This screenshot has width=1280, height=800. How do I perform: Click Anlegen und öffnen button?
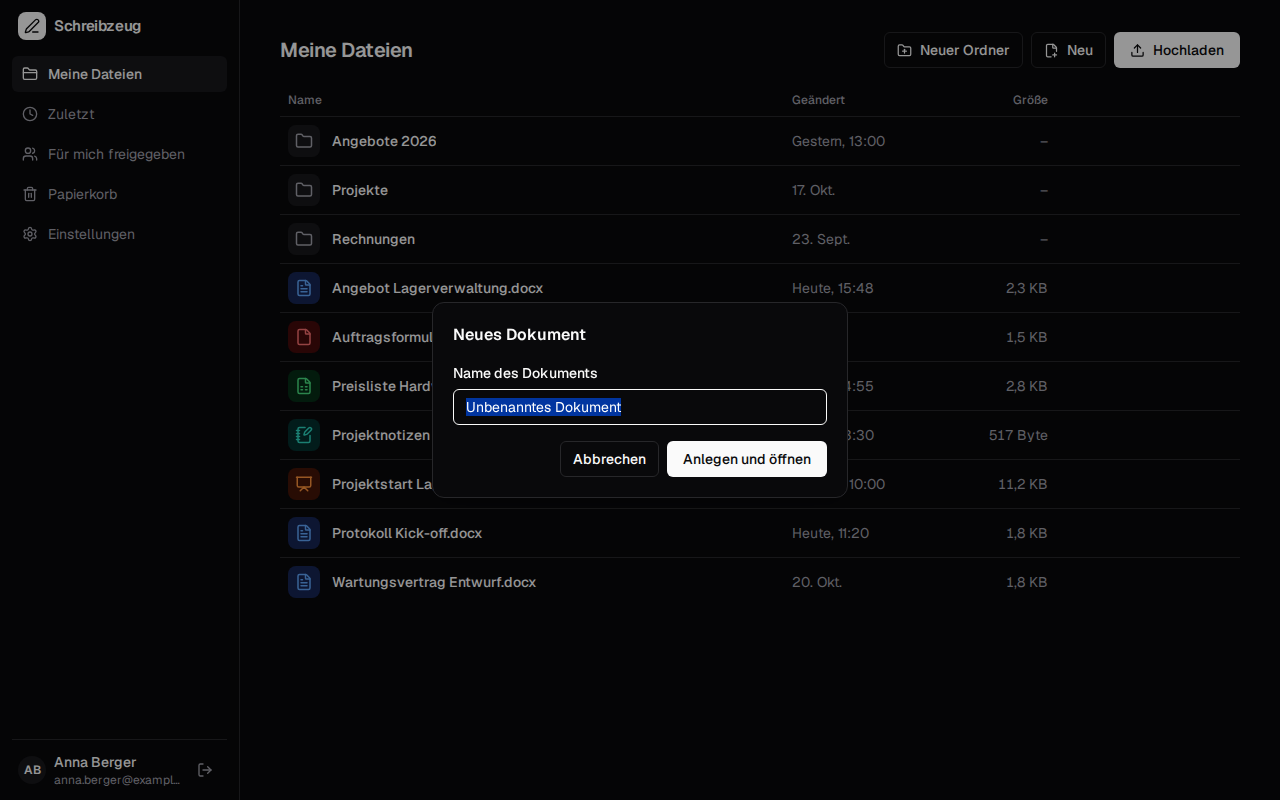(x=747, y=459)
